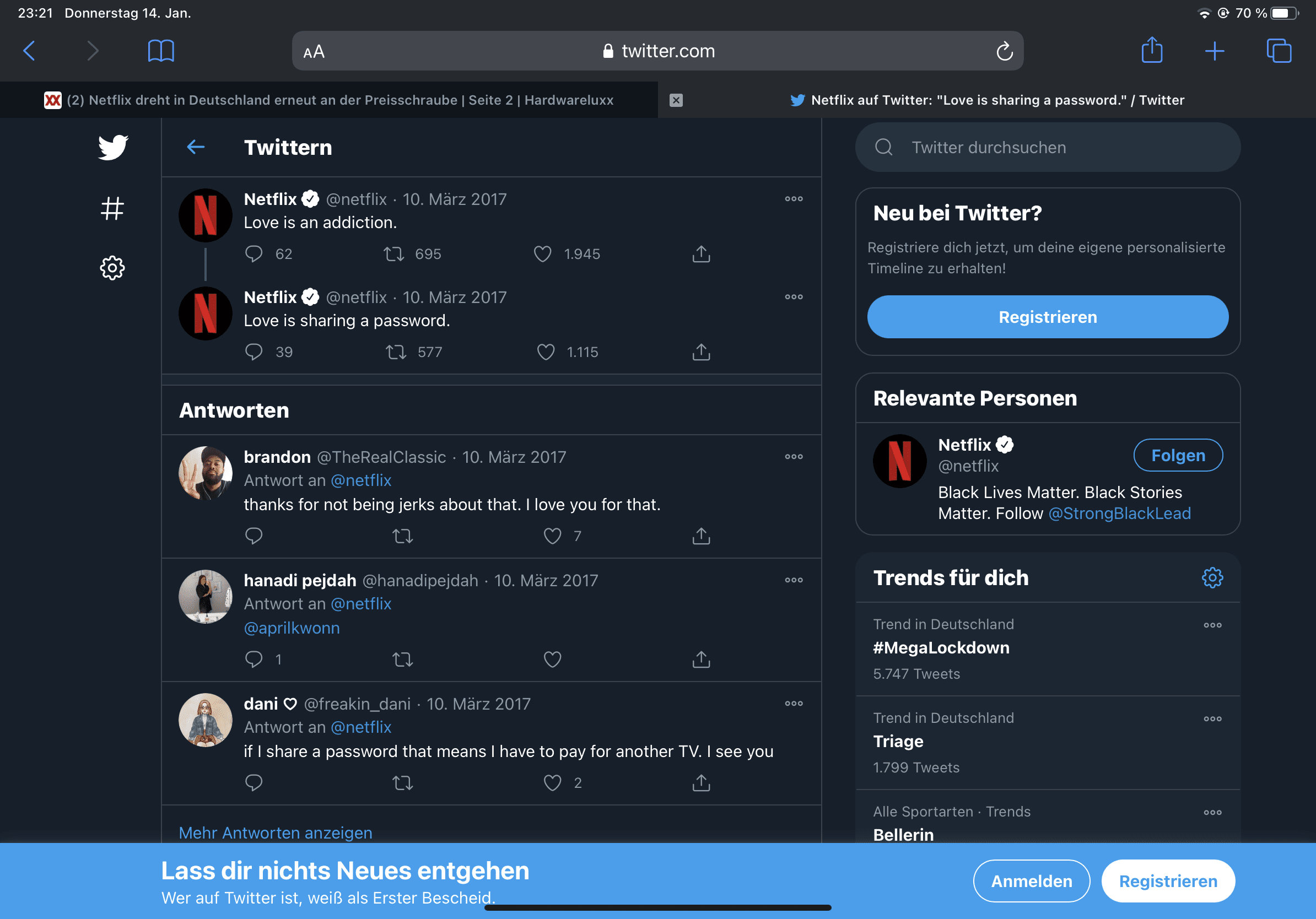1316x919 pixels.
Task: Retweet hanadi pejdah's reply
Action: [x=402, y=659]
